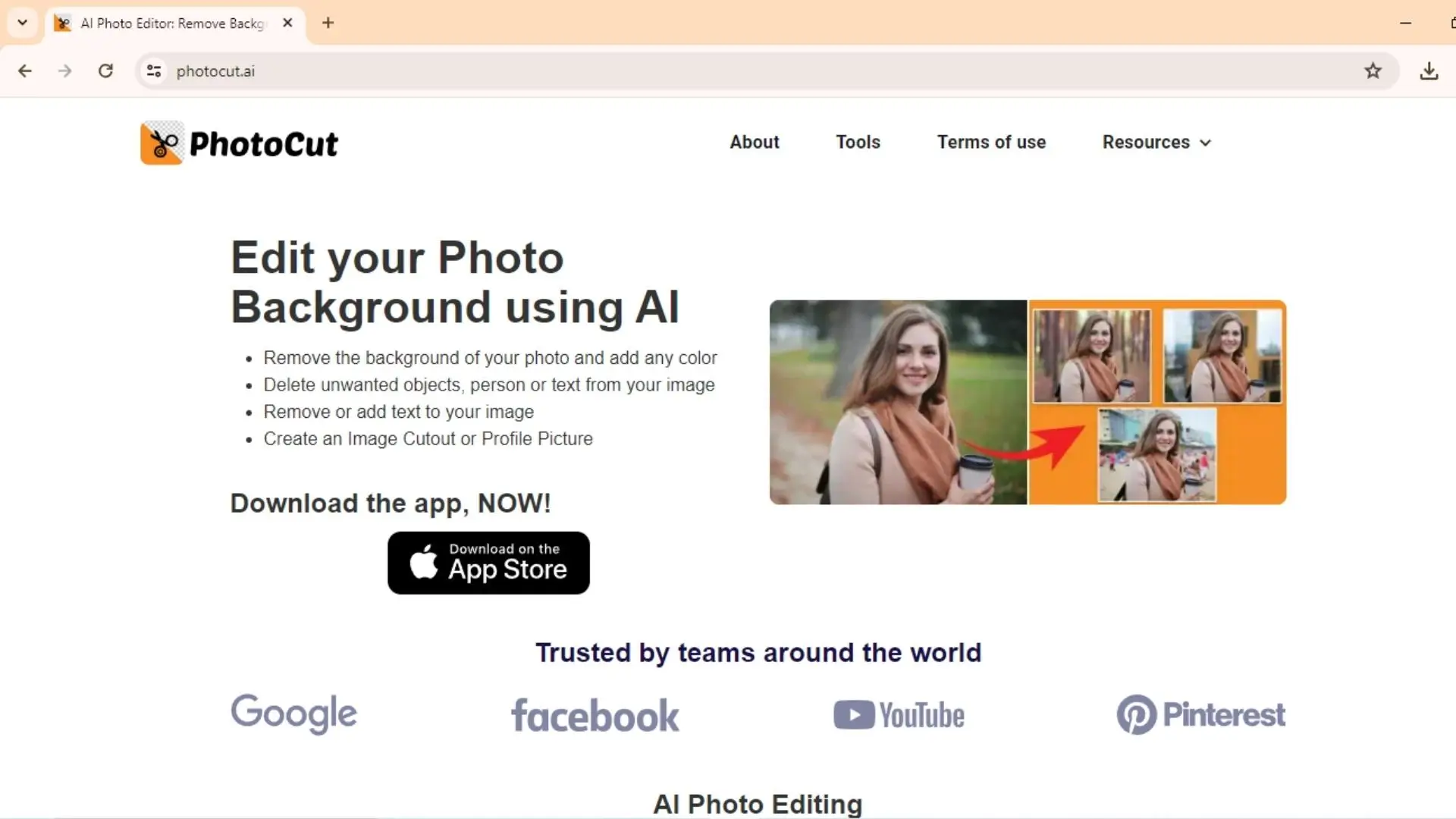Click 'Delete unwanted objects' bullet text

click(489, 384)
